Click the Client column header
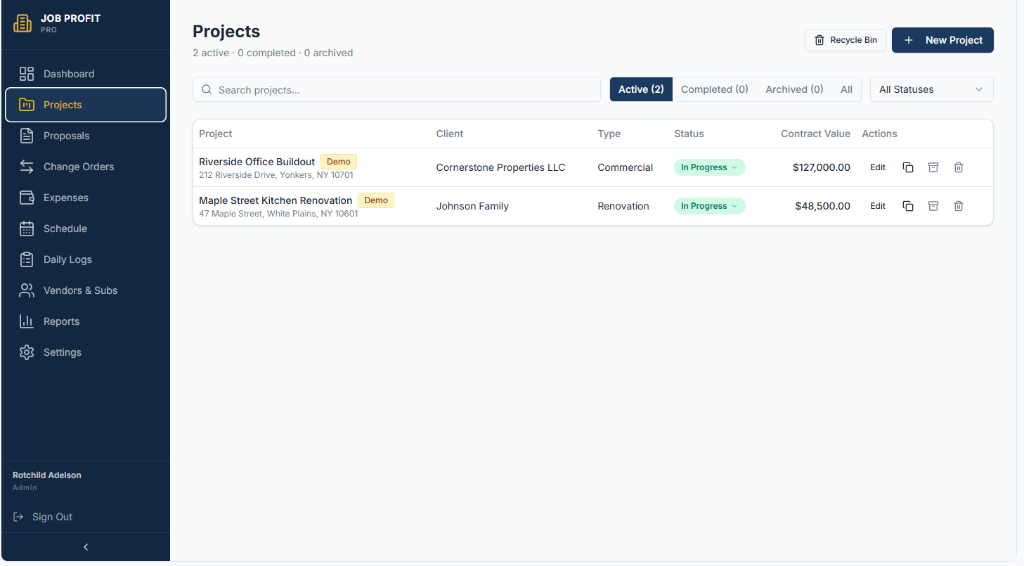 pyautogui.click(x=449, y=134)
